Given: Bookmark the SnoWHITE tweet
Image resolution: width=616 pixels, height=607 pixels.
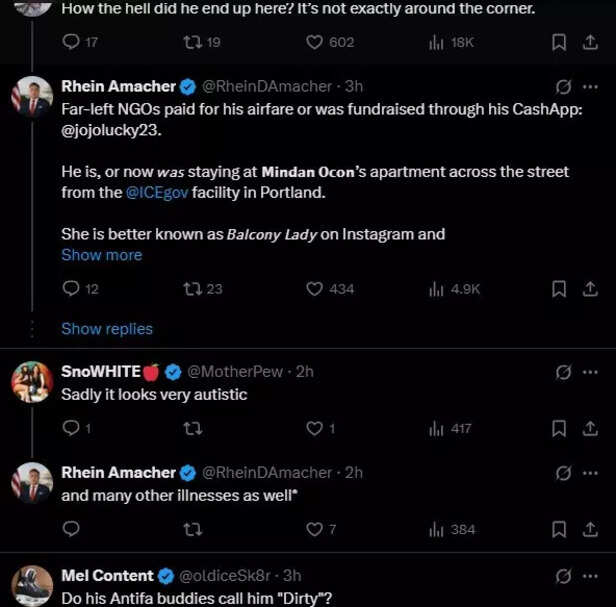Looking at the screenshot, I should pos(560,429).
